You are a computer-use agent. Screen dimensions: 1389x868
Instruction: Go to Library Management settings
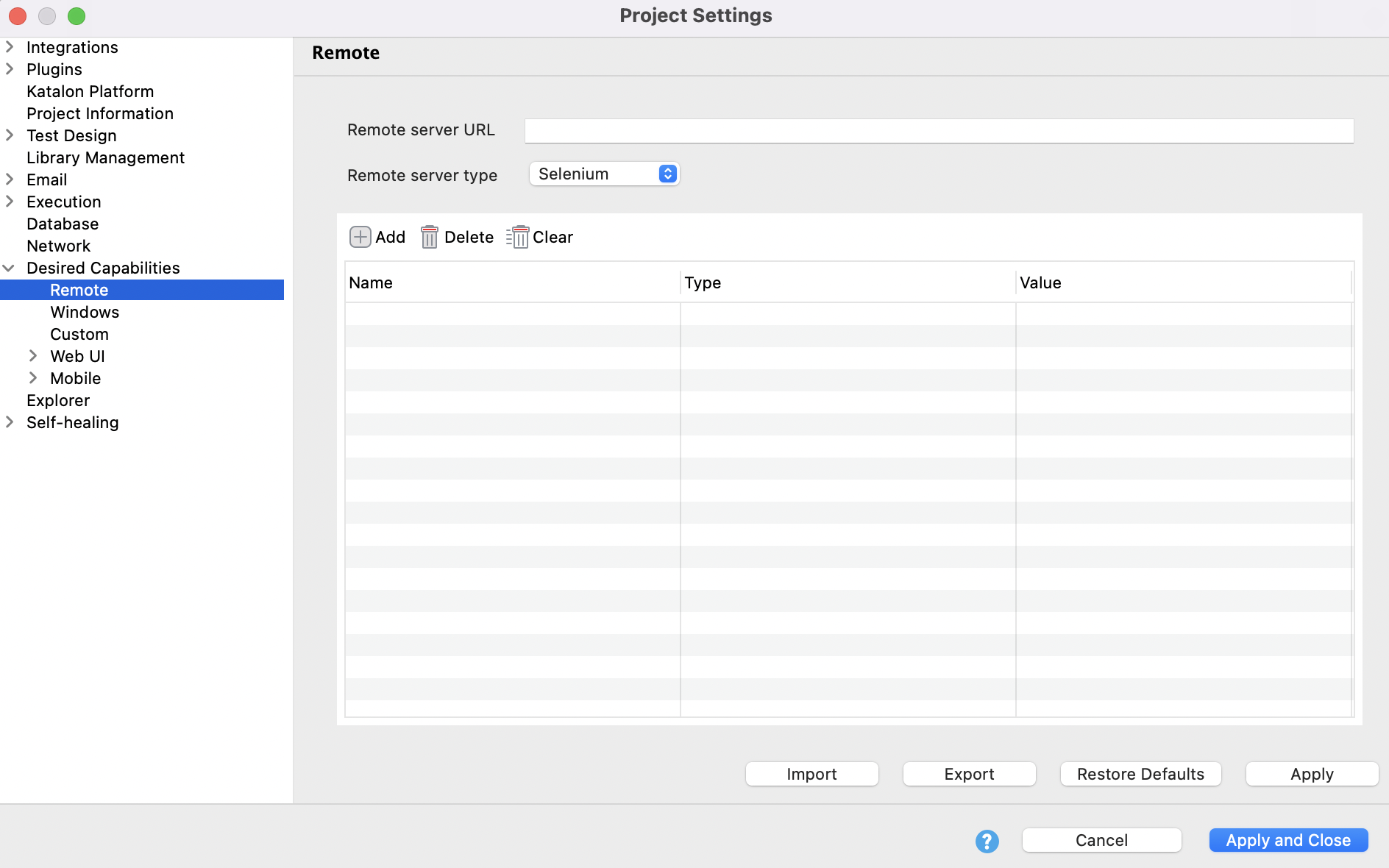[105, 157]
